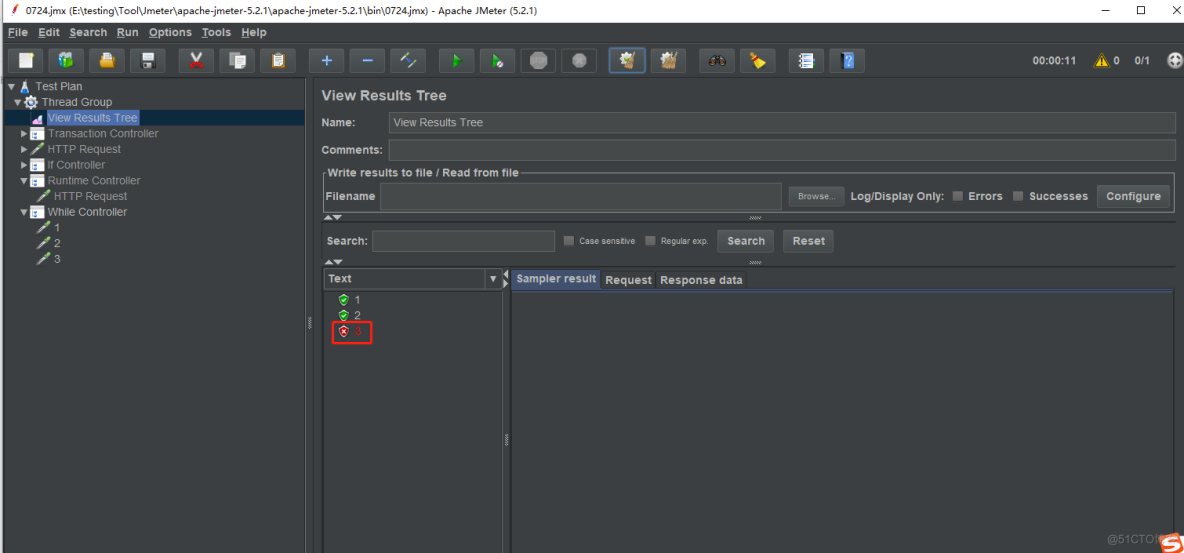1184x553 pixels.
Task: Enable the Errors only checkbox
Action: click(x=958, y=196)
